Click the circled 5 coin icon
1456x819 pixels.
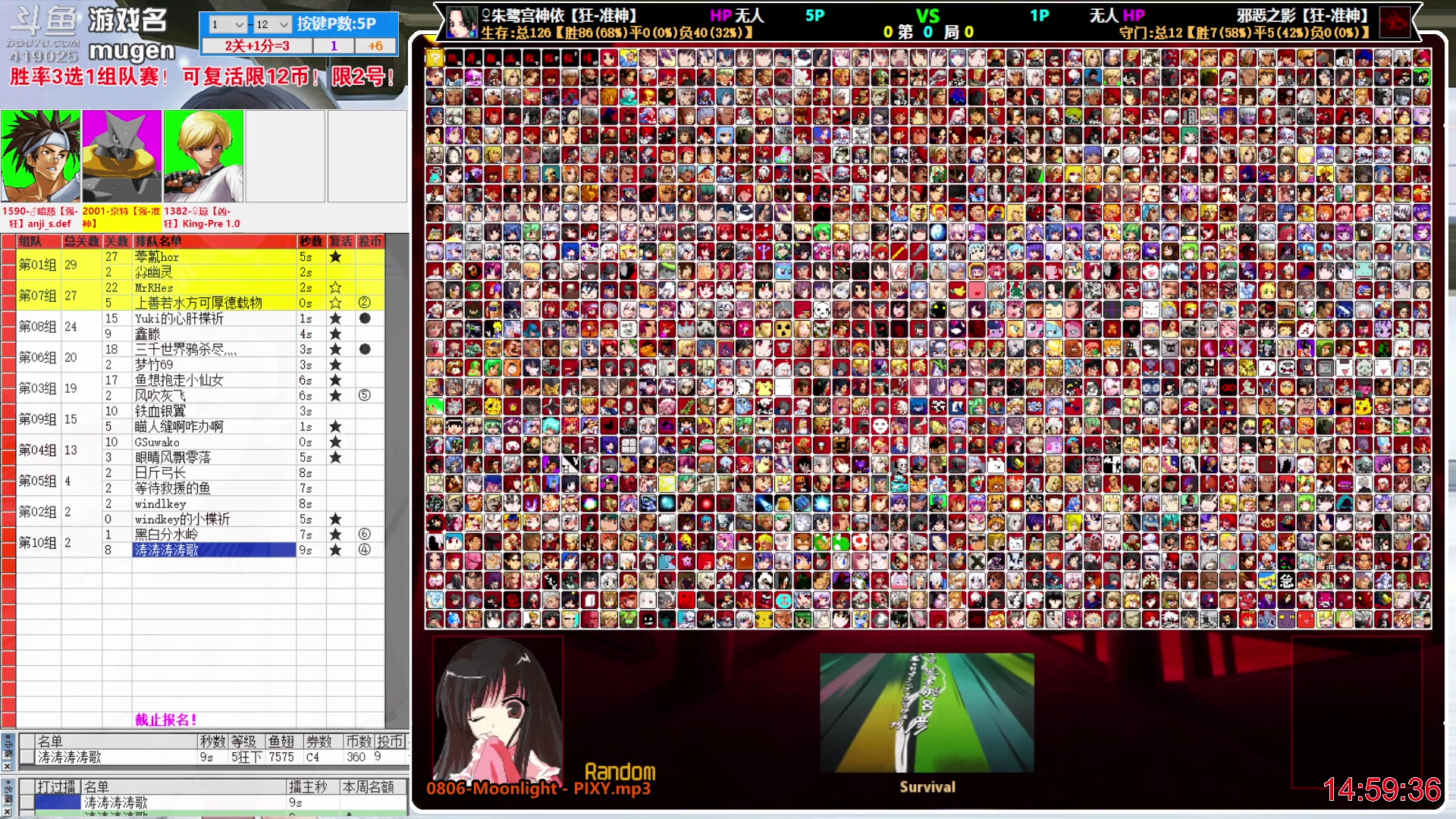(365, 396)
